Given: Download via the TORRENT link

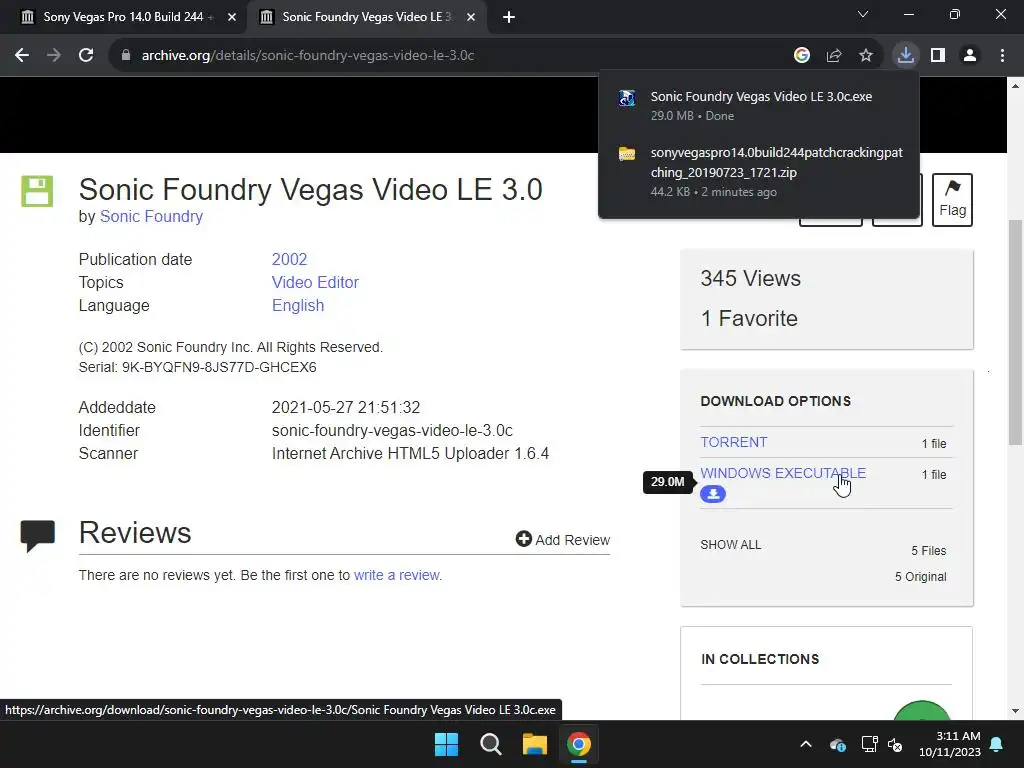Looking at the screenshot, I should pos(733,442).
